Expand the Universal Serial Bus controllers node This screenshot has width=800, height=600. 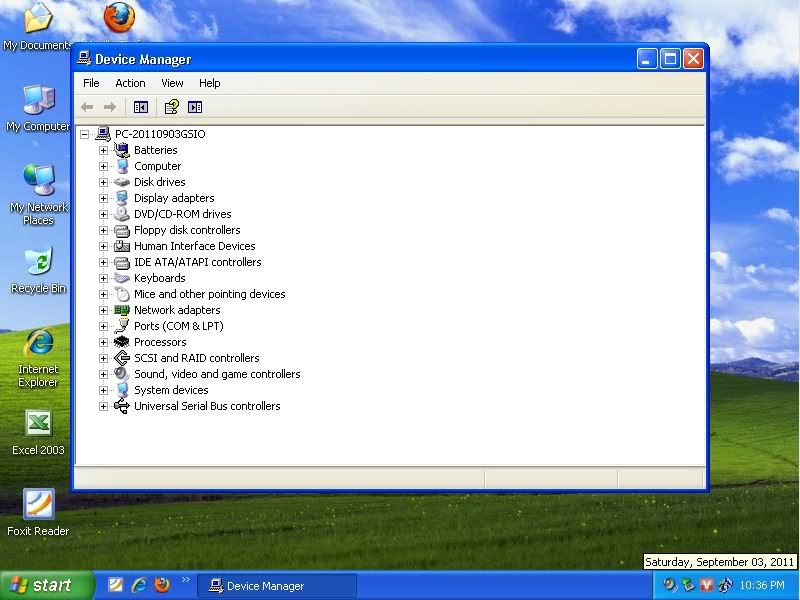(x=104, y=406)
